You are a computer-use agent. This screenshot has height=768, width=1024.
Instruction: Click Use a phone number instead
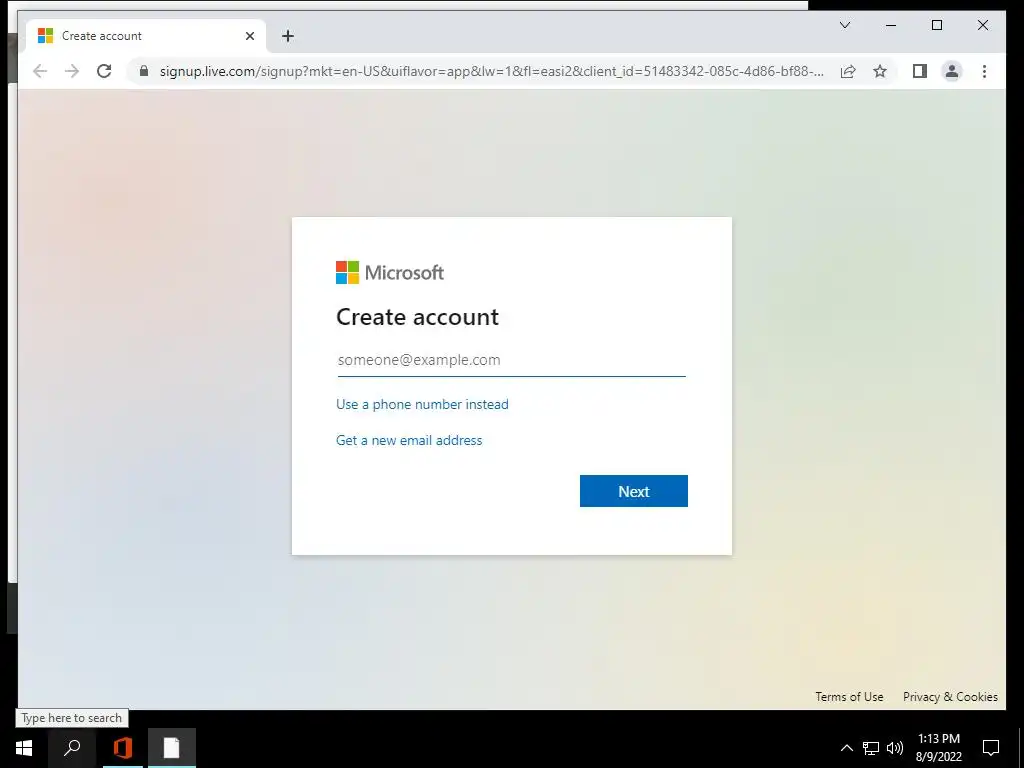tap(422, 404)
